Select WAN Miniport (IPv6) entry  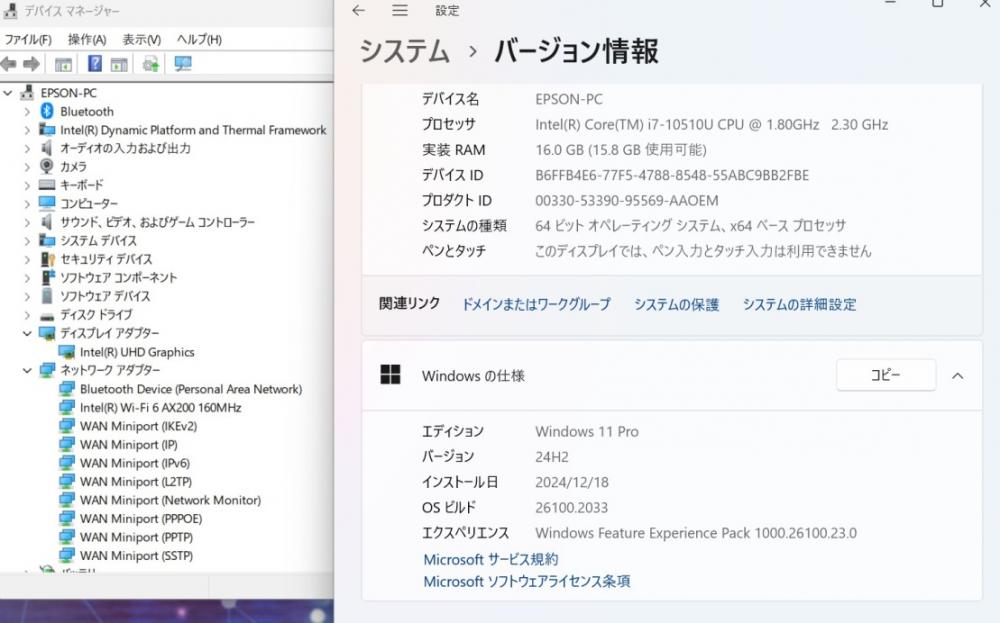click(135, 463)
